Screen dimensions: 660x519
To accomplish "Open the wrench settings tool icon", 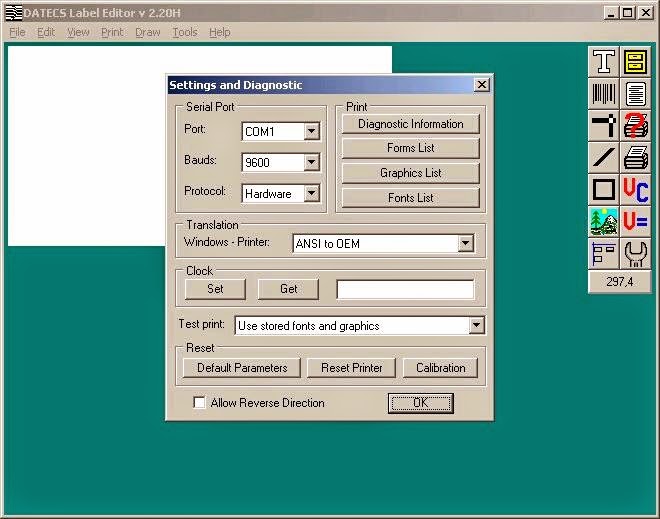I will (635, 253).
